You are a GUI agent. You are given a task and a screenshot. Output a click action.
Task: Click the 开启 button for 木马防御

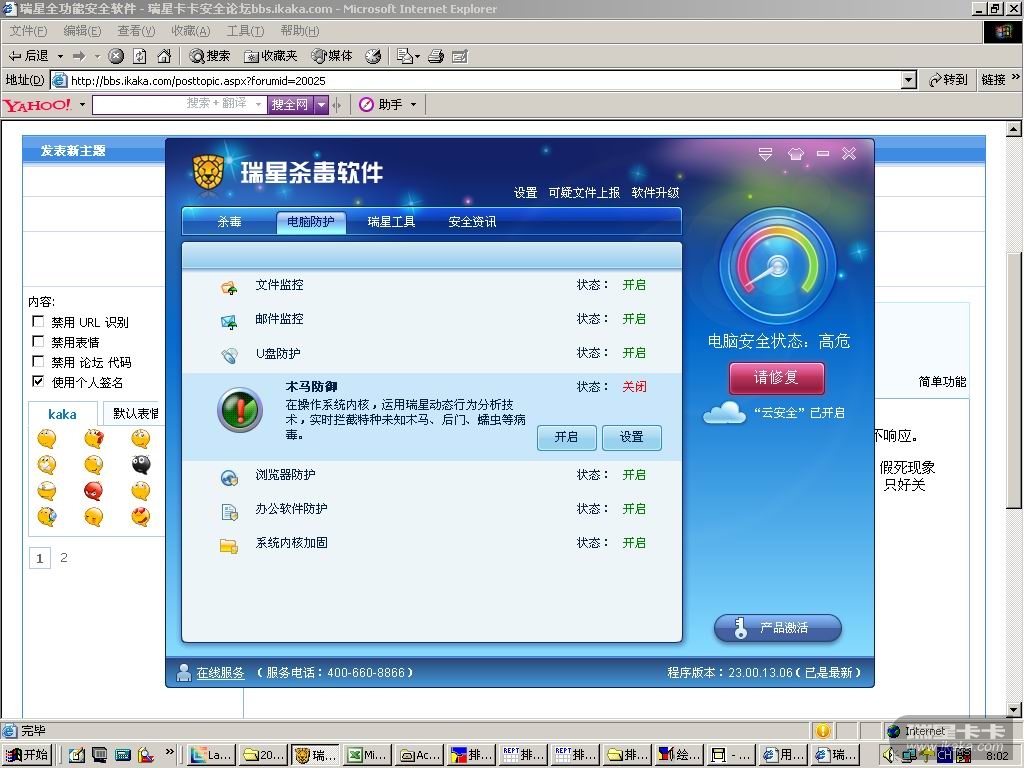pyautogui.click(x=566, y=437)
